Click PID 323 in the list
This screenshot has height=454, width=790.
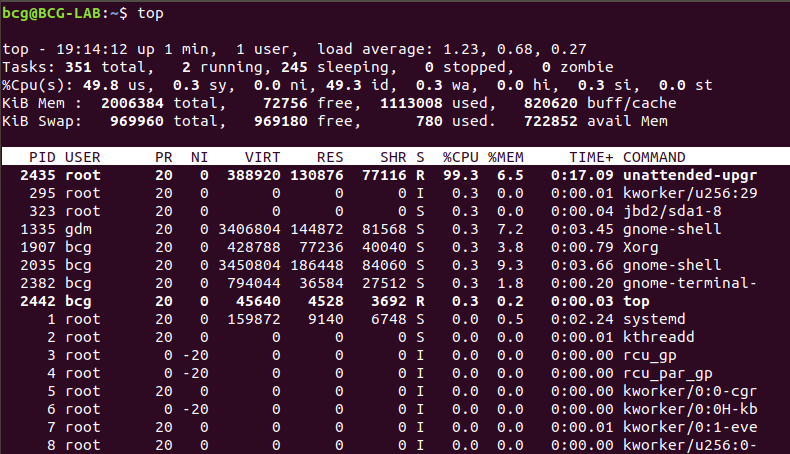point(42,211)
